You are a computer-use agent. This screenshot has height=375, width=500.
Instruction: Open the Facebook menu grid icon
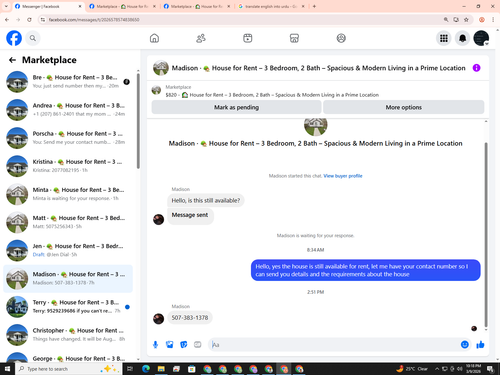point(444,38)
